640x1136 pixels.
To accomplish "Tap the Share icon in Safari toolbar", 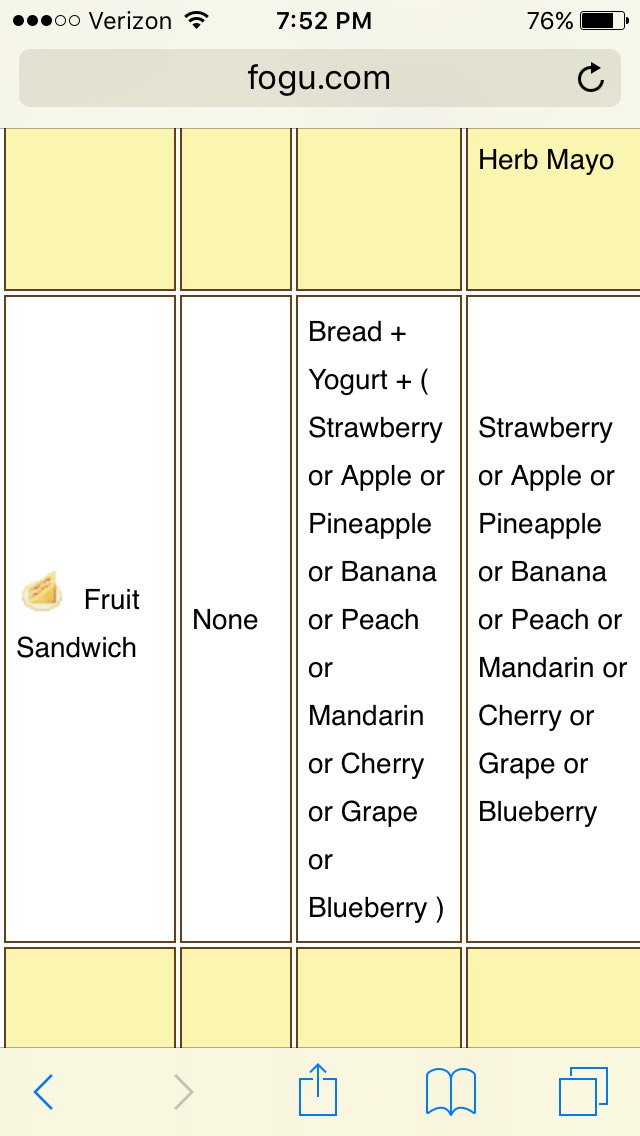I will (x=318, y=1090).
